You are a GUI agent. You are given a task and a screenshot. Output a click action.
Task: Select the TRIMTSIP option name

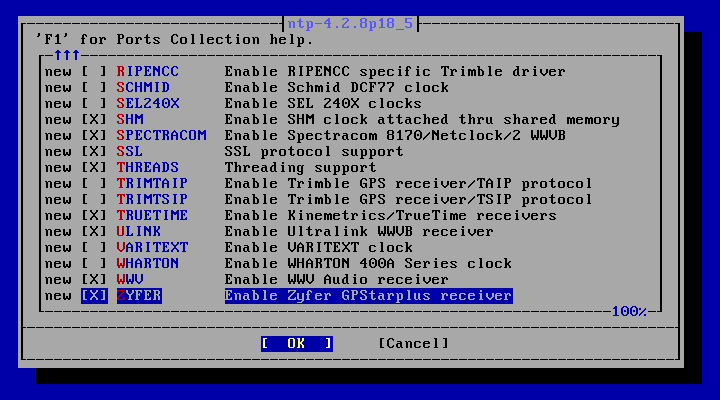pyautogui.click(x=152, y=200)
